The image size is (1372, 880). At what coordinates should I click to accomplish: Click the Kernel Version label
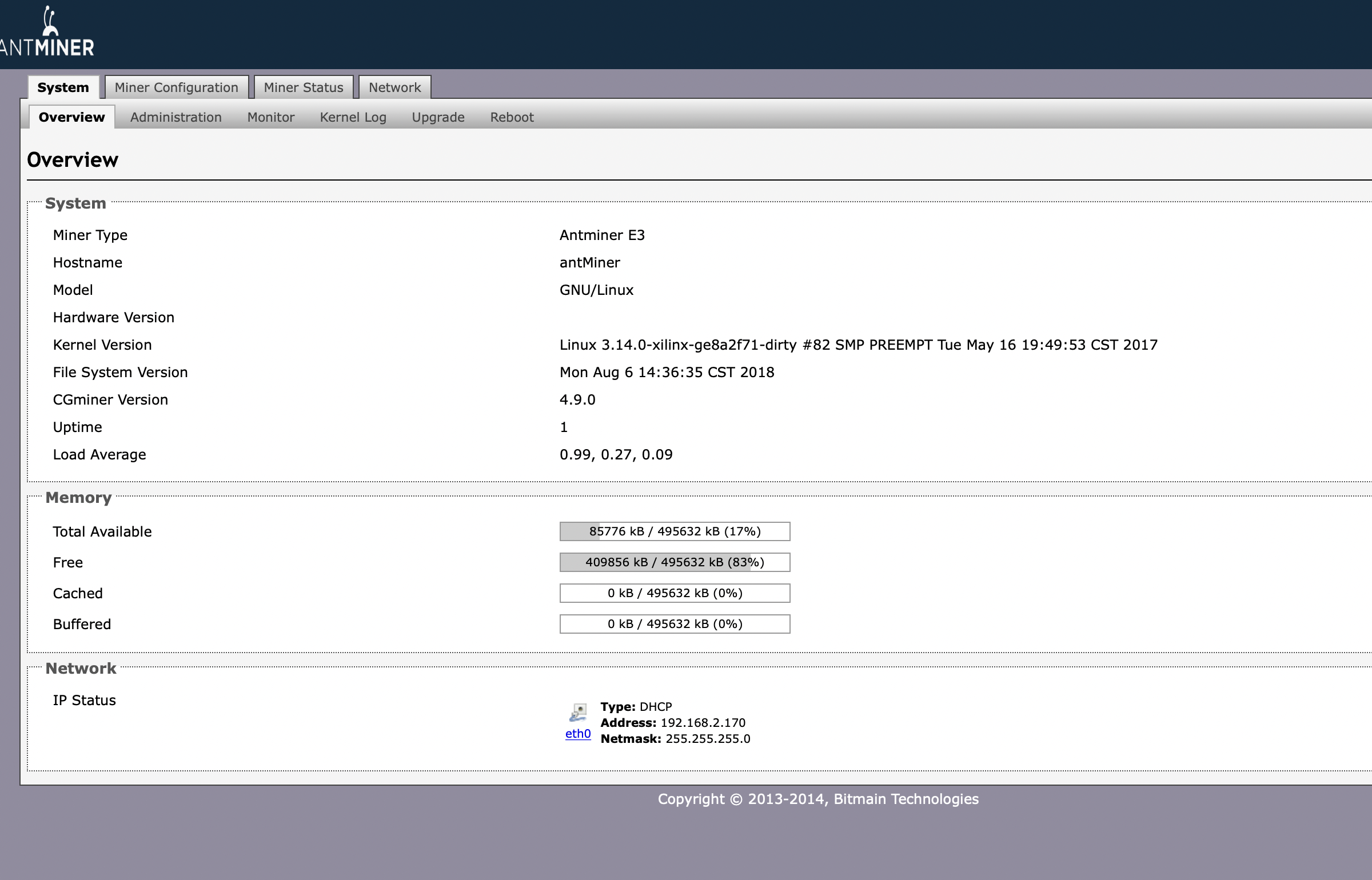coord(102,345)
